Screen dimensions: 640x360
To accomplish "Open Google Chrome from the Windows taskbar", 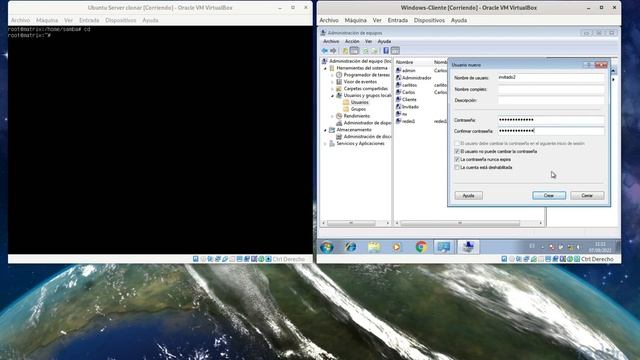I will point(421,247).
